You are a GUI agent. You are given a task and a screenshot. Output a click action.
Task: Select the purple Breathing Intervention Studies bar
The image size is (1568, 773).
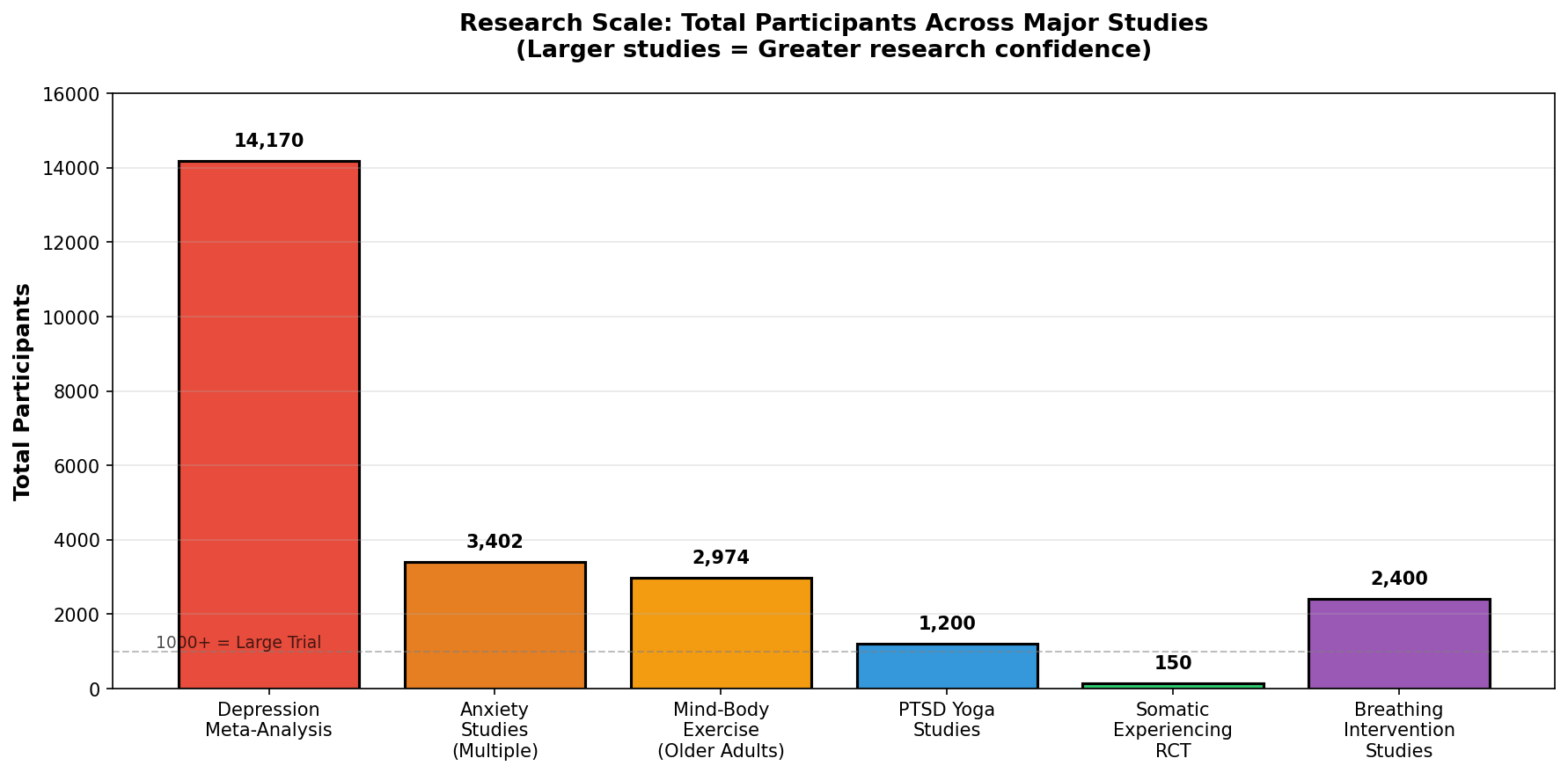pyautogui.click(x=1399, y=644)
